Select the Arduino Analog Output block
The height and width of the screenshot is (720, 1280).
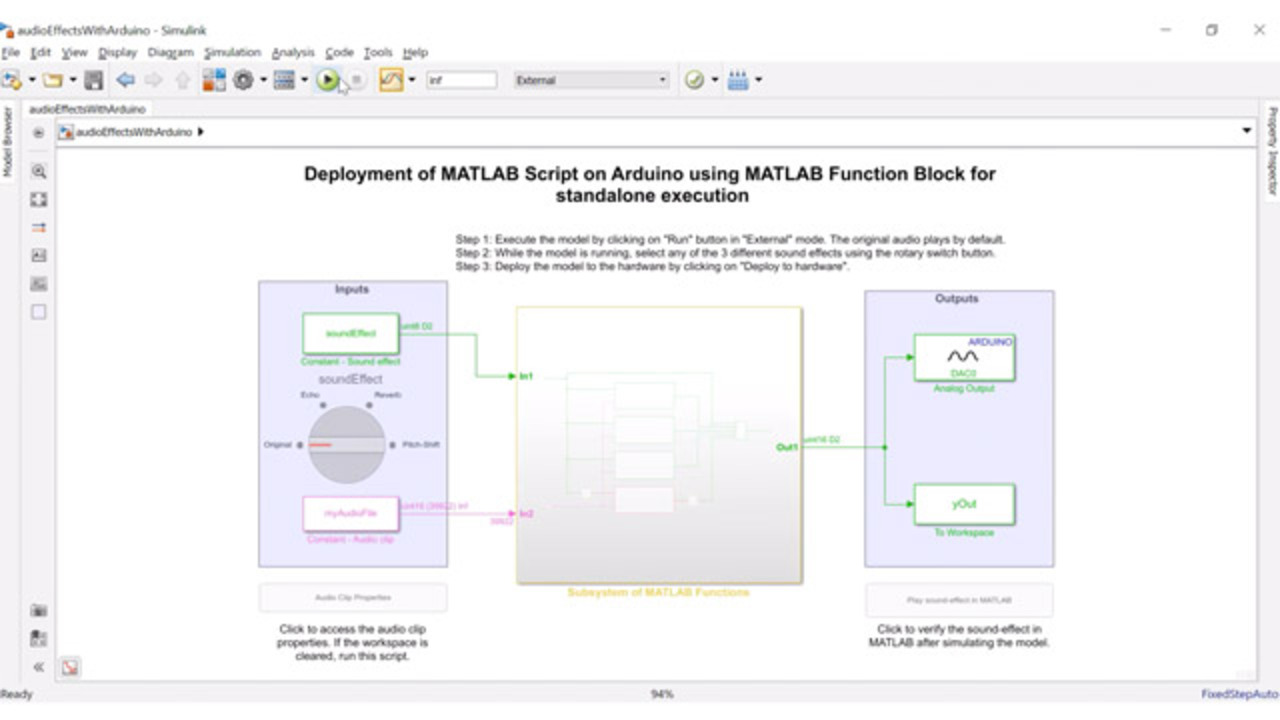964,357
